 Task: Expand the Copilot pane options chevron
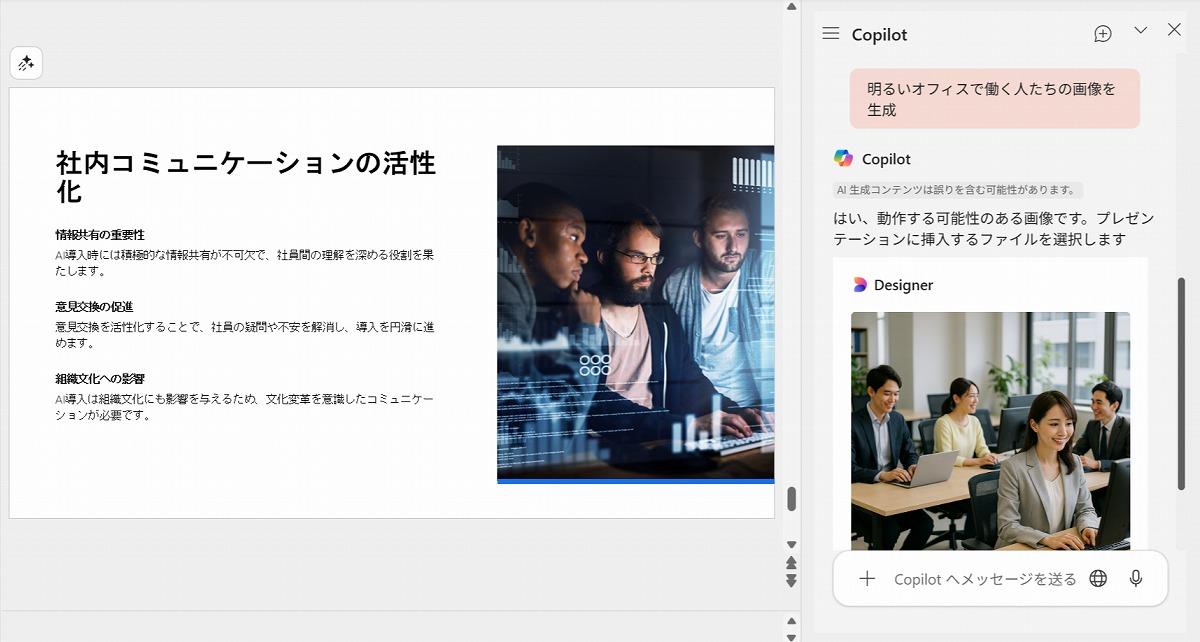click(x=1141, y=31)
